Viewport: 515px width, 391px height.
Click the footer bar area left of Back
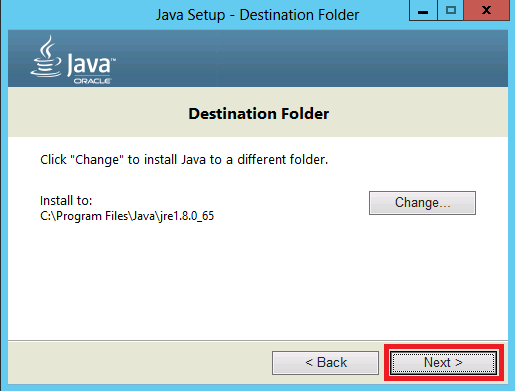(140, 362)
